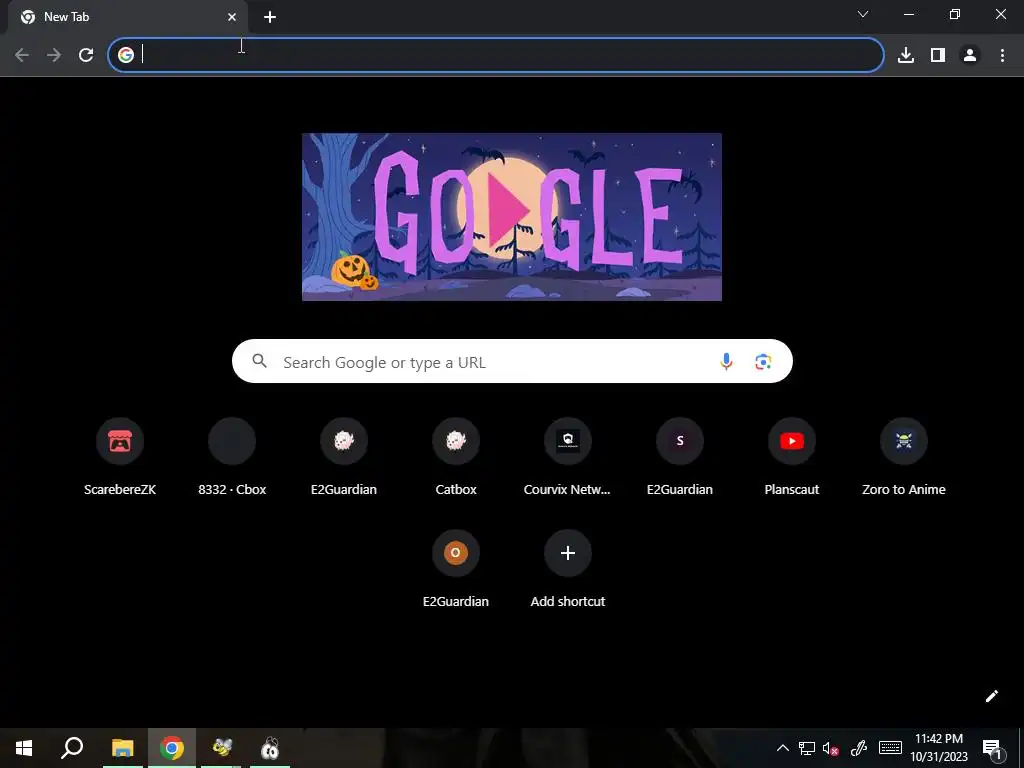Open the clock showing 11:42 PM
1024x768 pixels.
click(x=939, y=748)
